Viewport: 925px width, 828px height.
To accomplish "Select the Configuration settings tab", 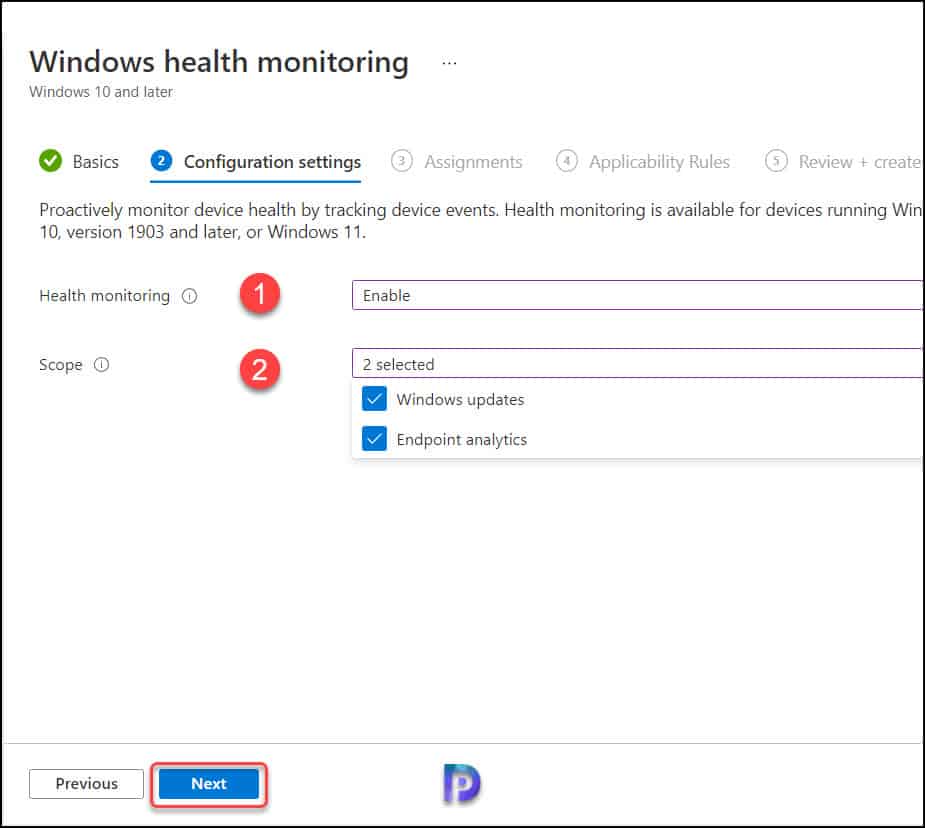I will 255,162.
